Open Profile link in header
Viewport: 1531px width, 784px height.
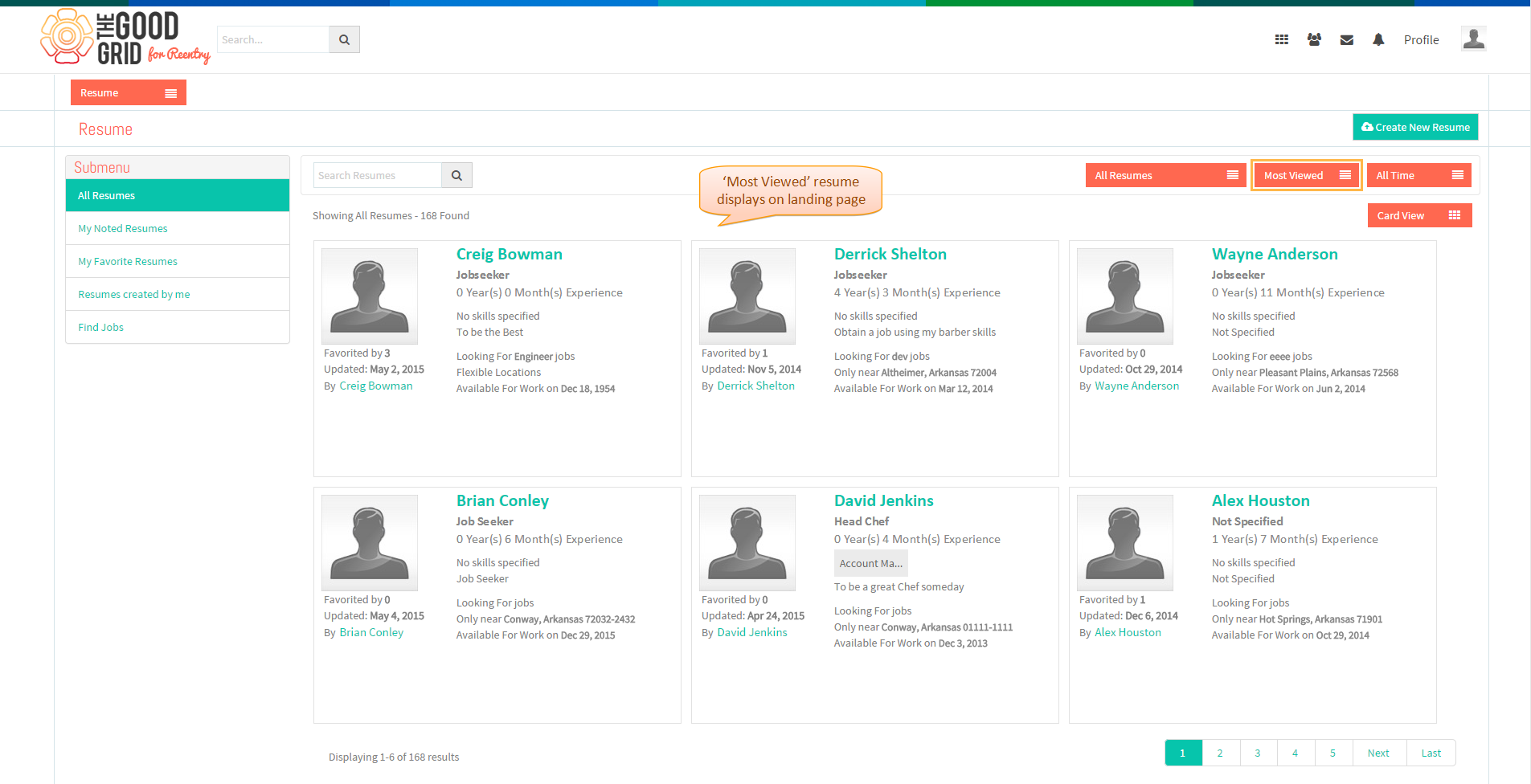point(1421,39)
